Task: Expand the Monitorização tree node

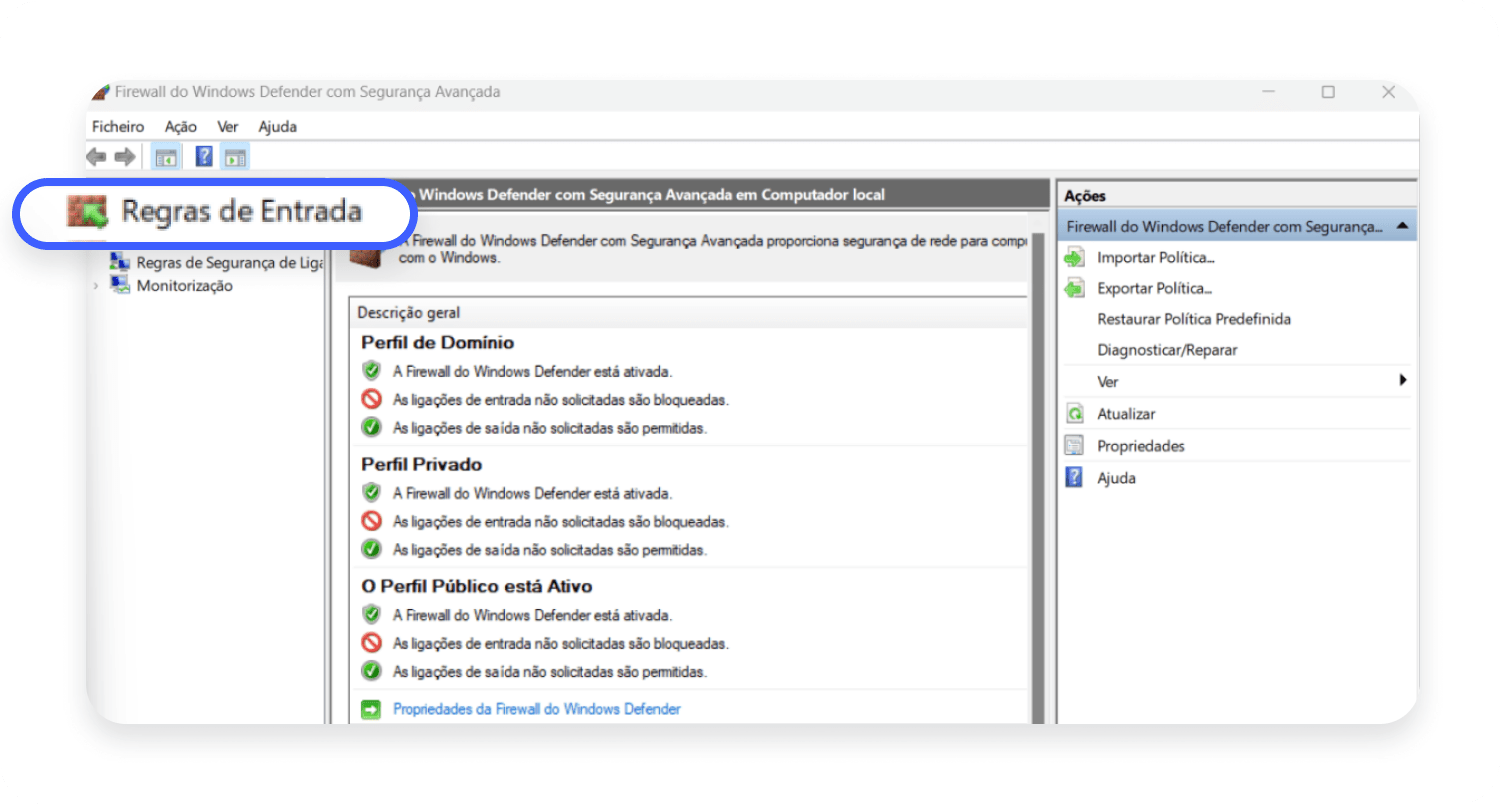Action: 97,286
